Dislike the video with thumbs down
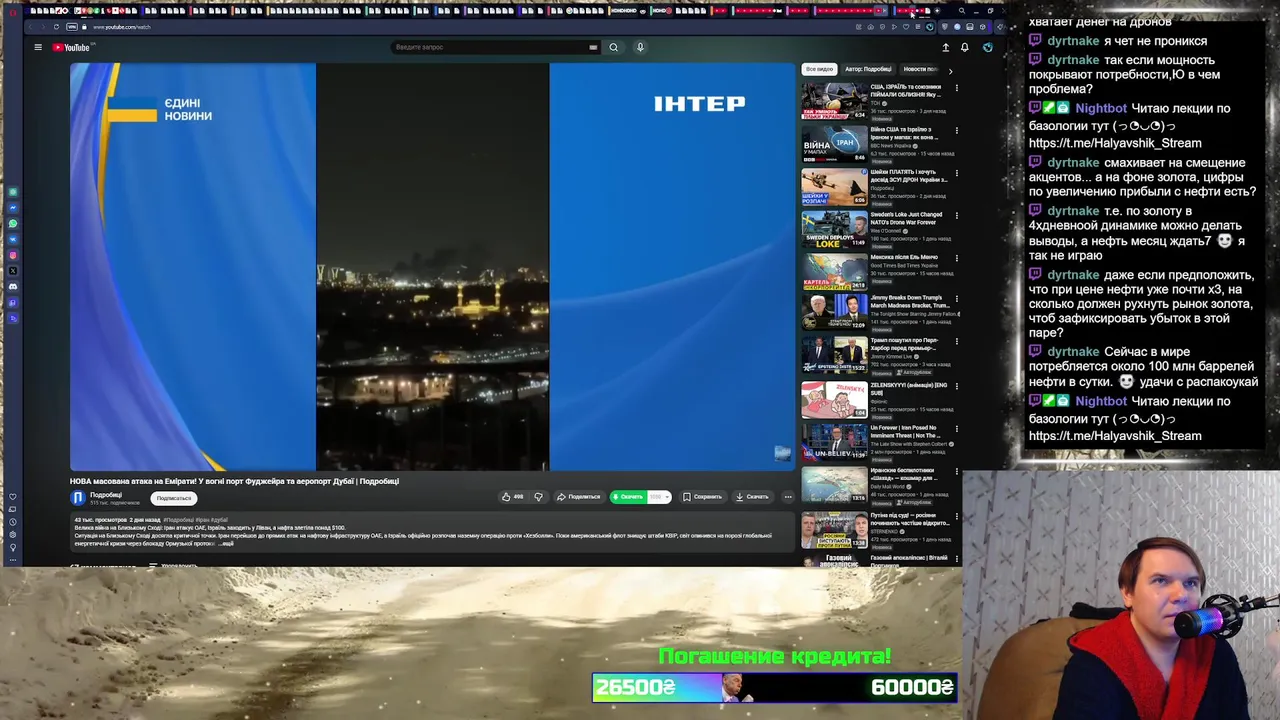 pyautogui.click(x=538, y=497)
